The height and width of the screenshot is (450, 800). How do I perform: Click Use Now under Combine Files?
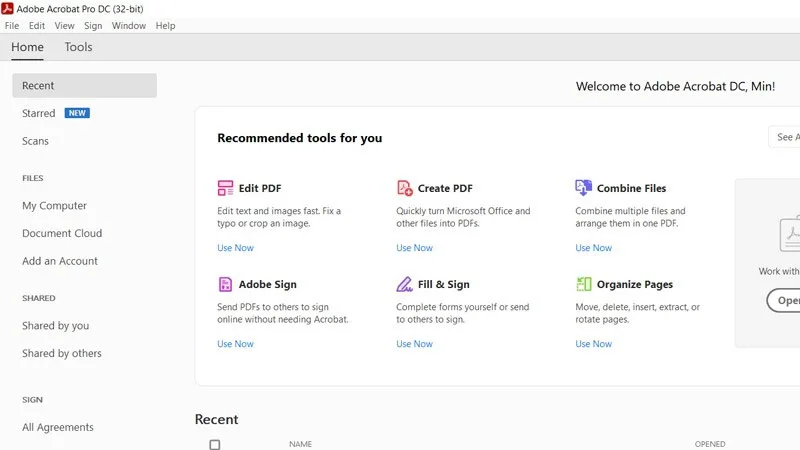click(x=593, y=247)
